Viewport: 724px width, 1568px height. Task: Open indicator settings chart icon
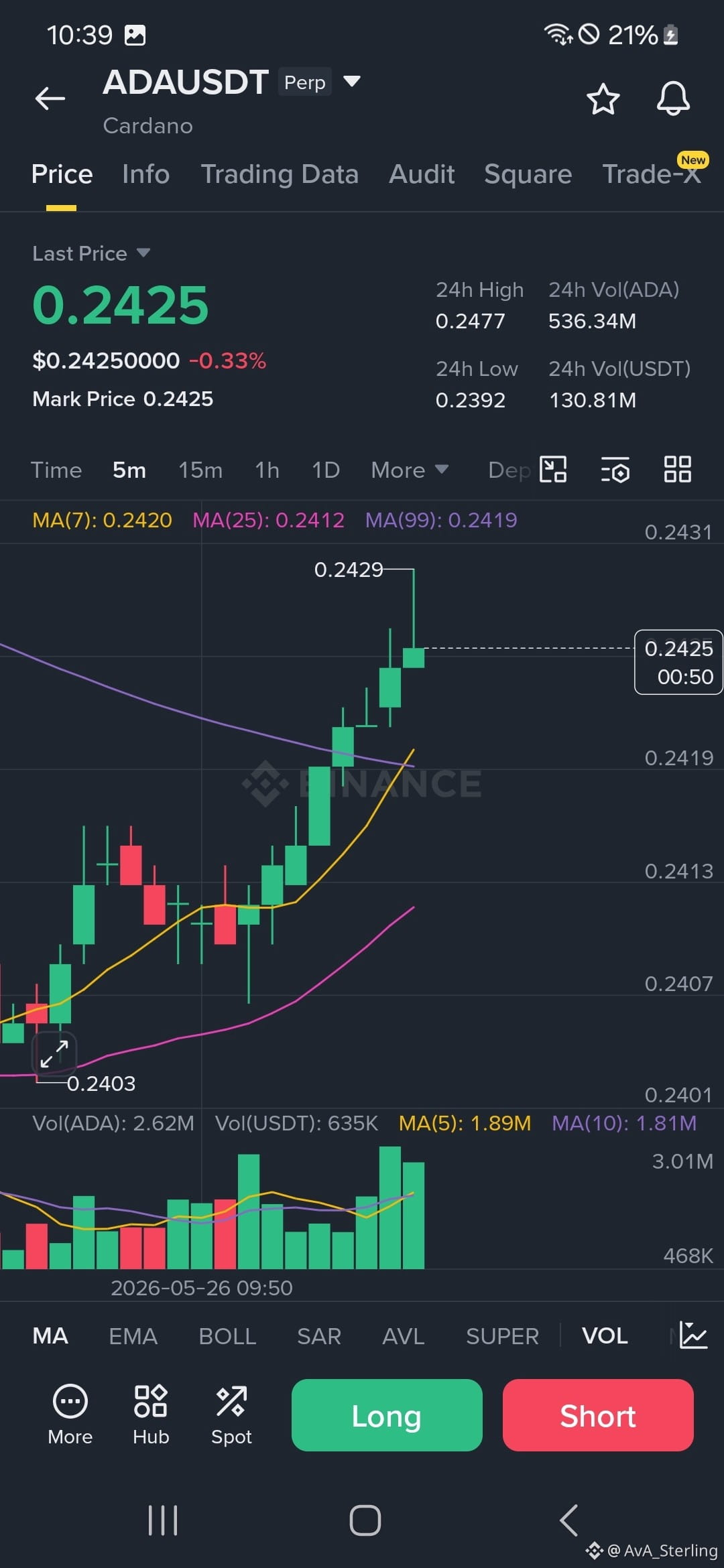tap(693, 1335)
